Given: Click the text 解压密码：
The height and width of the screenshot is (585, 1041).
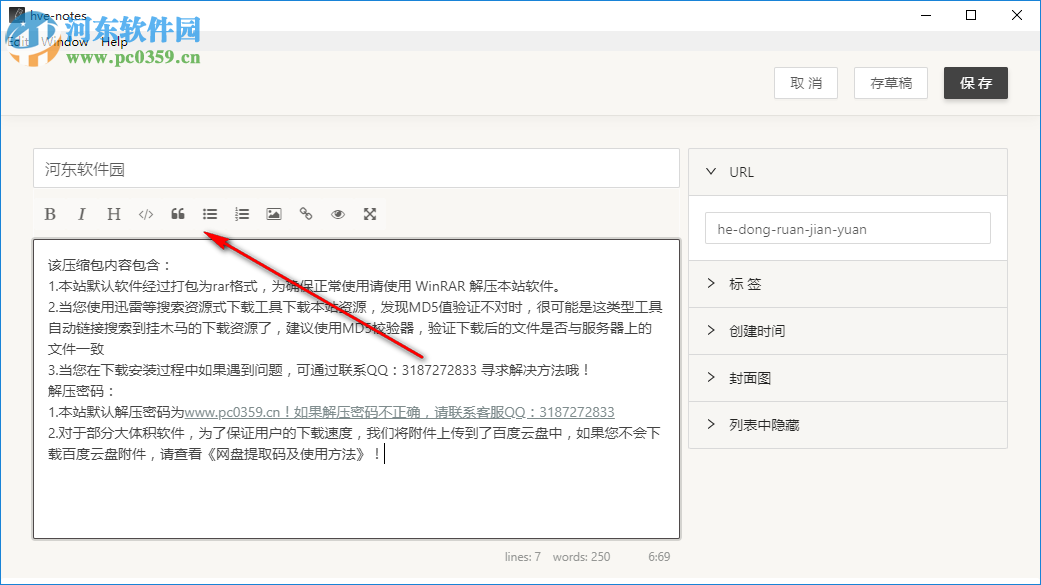Looking at the screenshot, I should pyautogui.click(x=81, y=391).
